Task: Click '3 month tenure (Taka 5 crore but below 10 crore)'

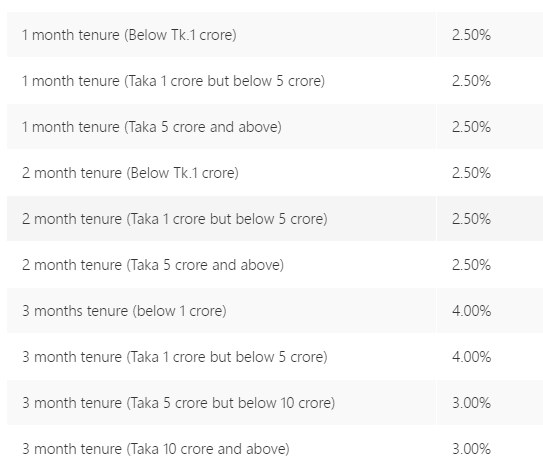Action: coord(179,403)
